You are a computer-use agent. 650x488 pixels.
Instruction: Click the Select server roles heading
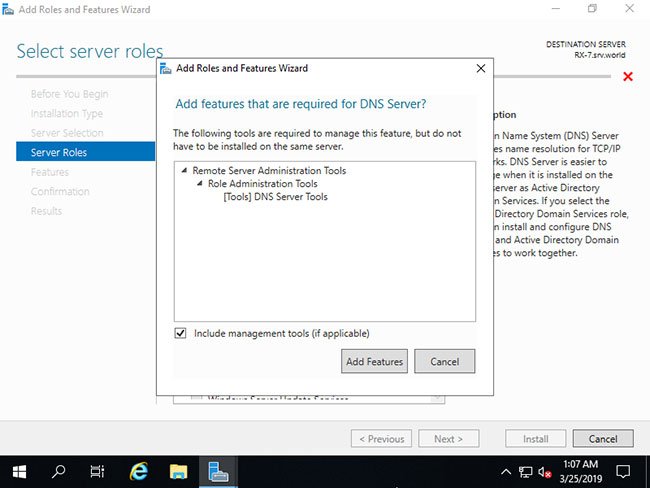point(90,51)
